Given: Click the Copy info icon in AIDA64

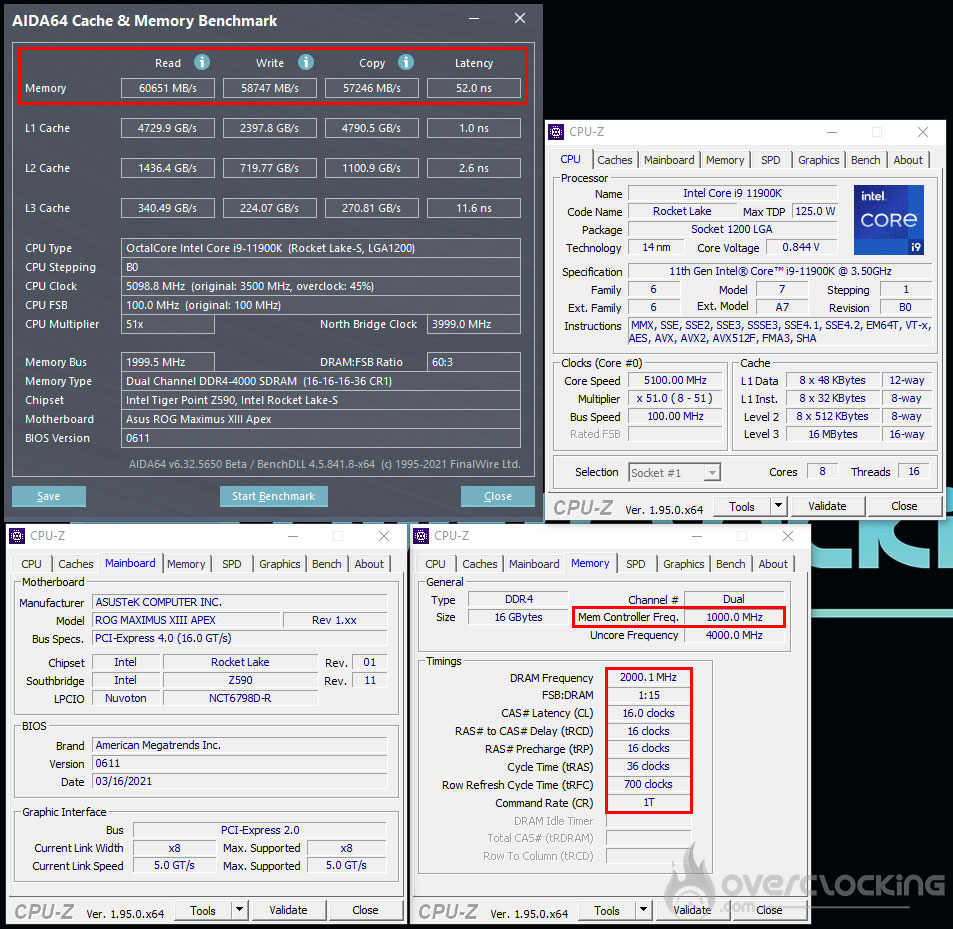Looking at the screenshot, I should [406, 62].
